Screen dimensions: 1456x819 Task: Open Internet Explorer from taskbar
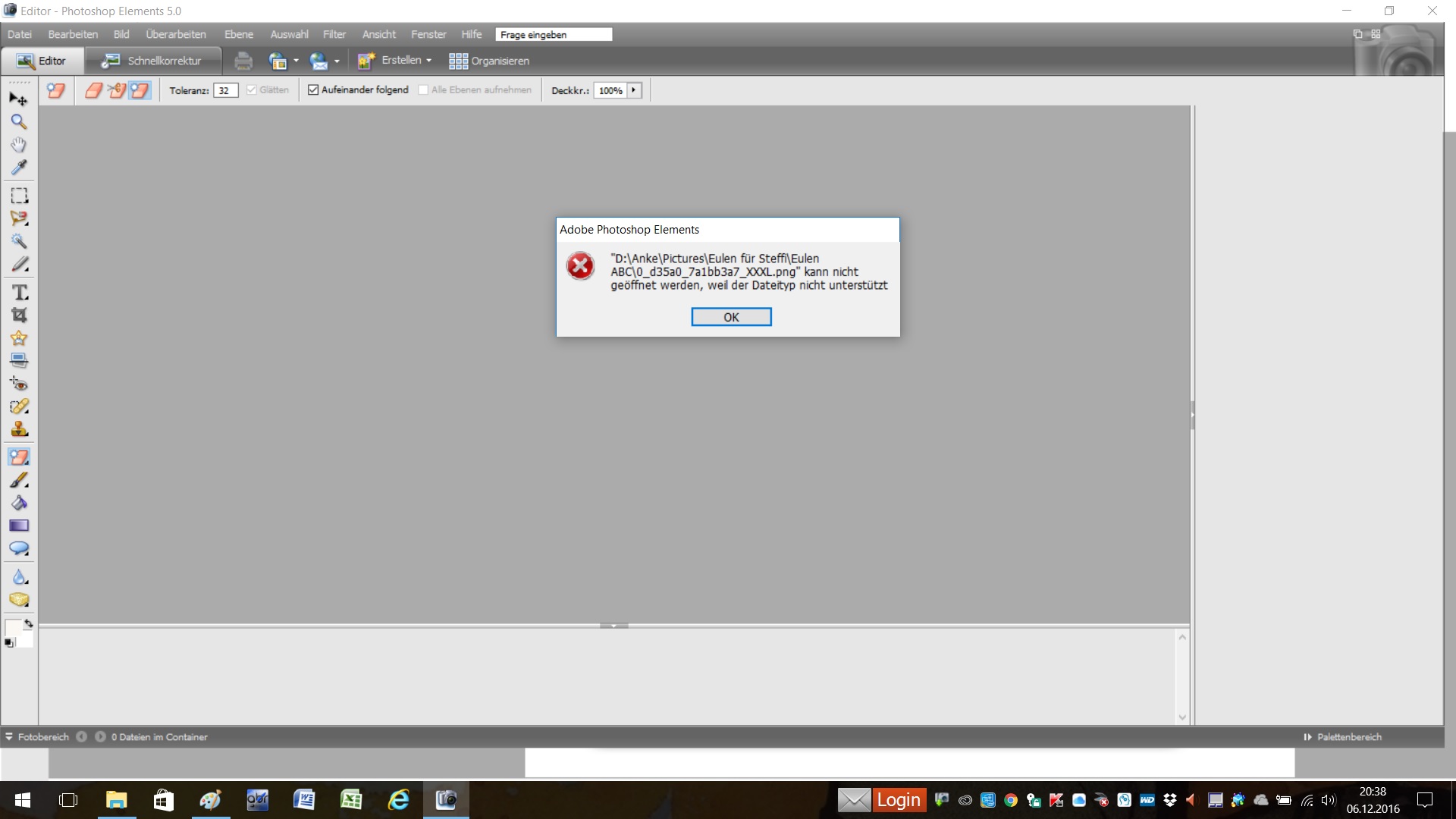[x=398, y=800]
